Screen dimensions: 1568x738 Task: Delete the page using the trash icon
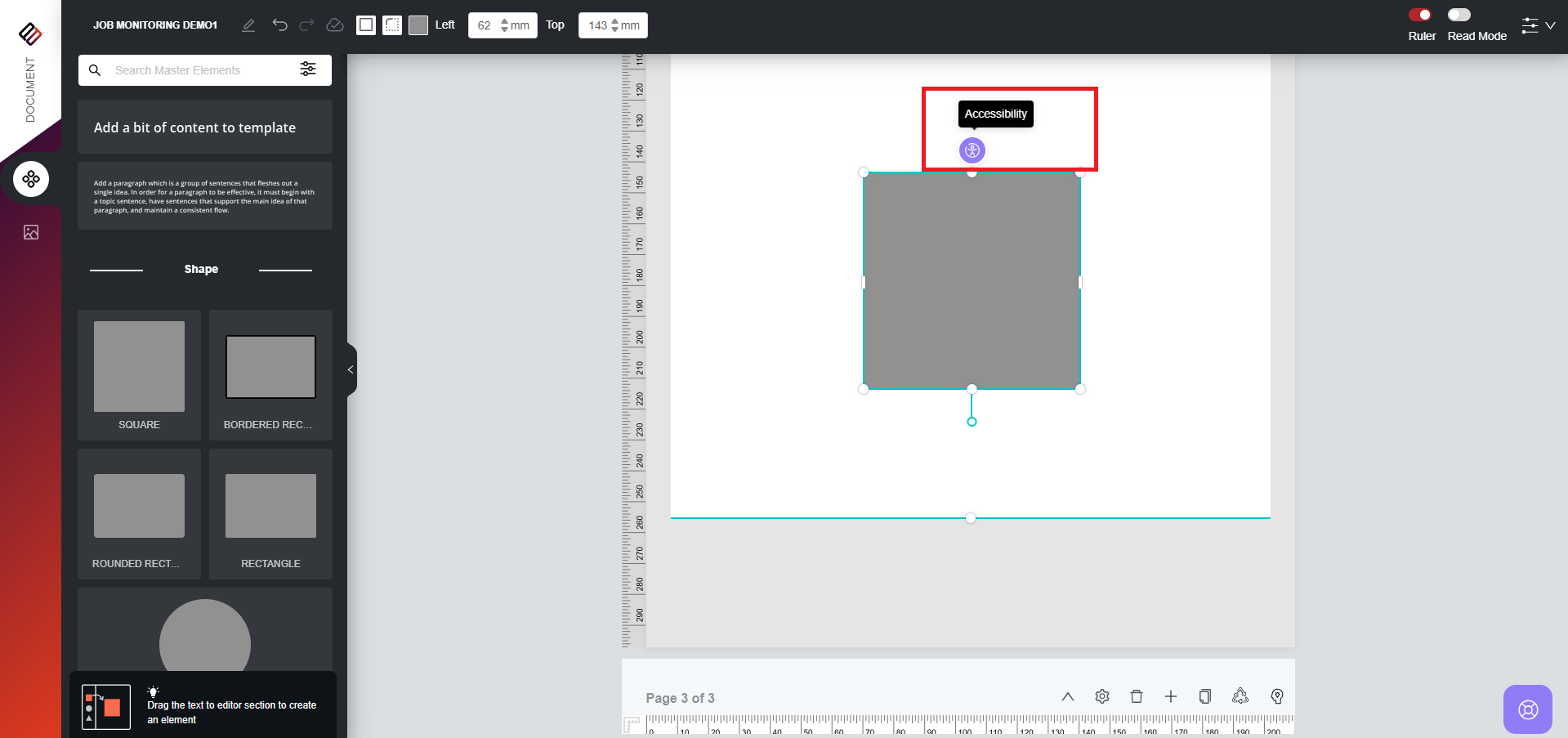1136,696
